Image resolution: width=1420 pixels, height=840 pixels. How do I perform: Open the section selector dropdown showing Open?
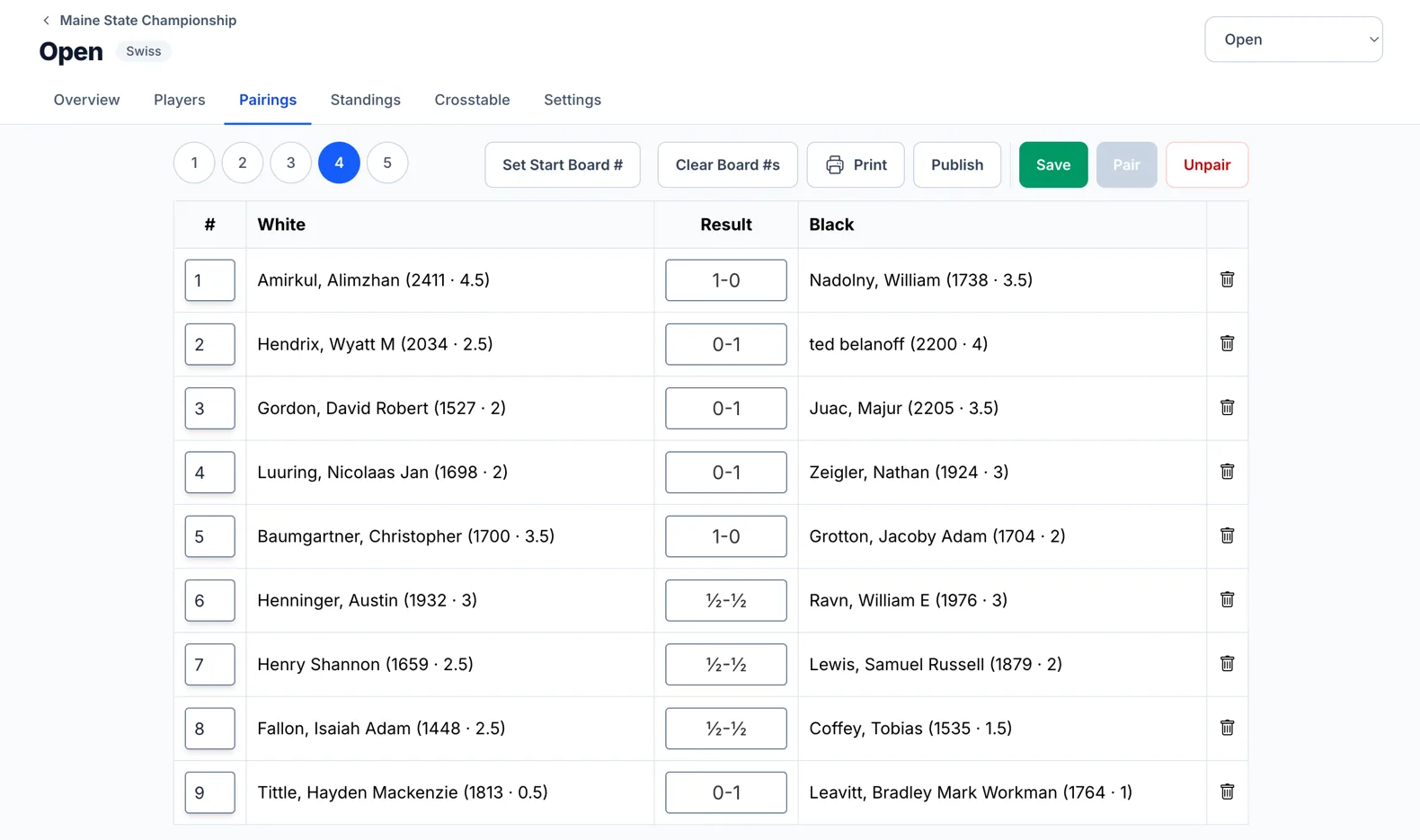pos(1293,40)
